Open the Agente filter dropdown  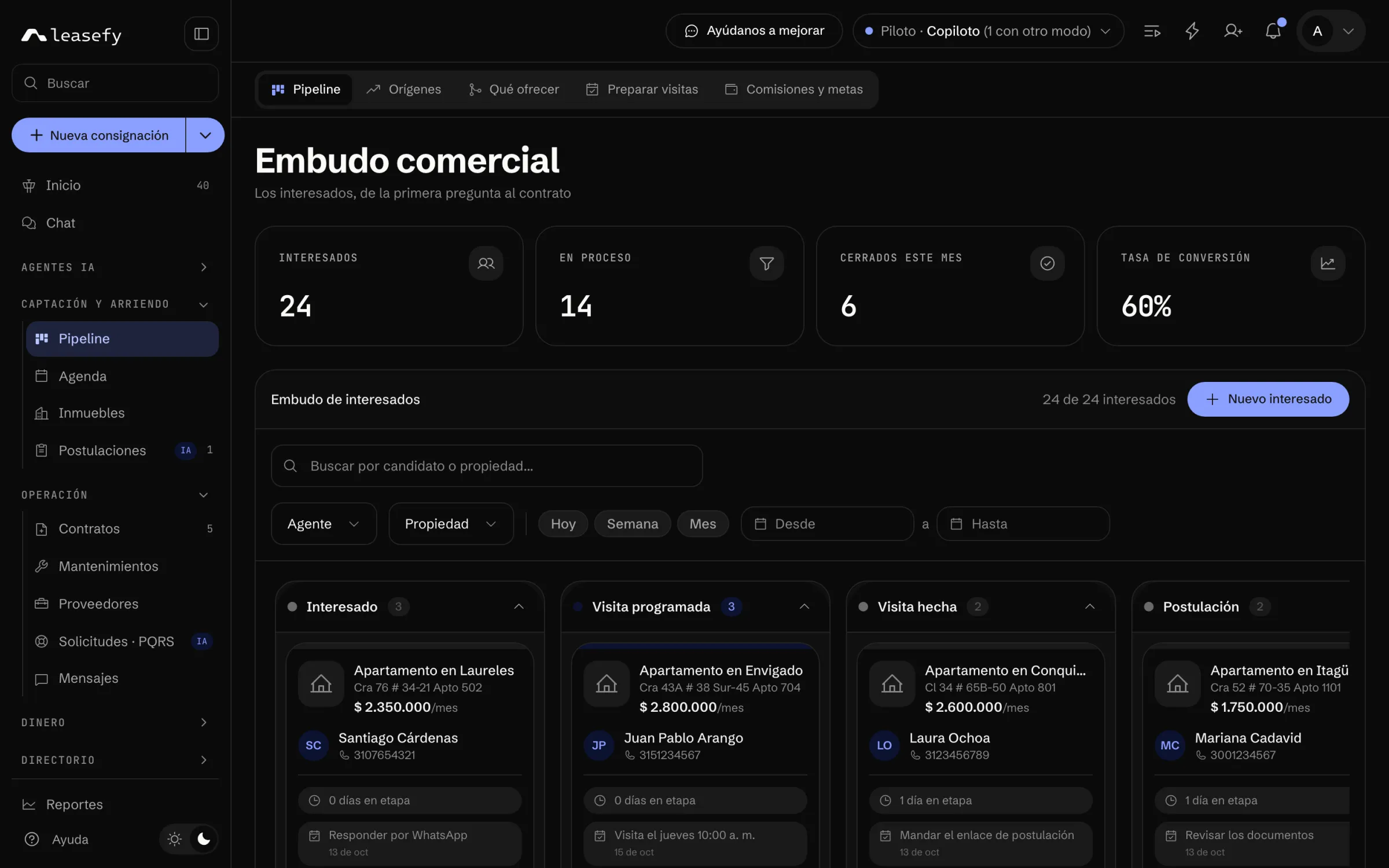(324, 524)
